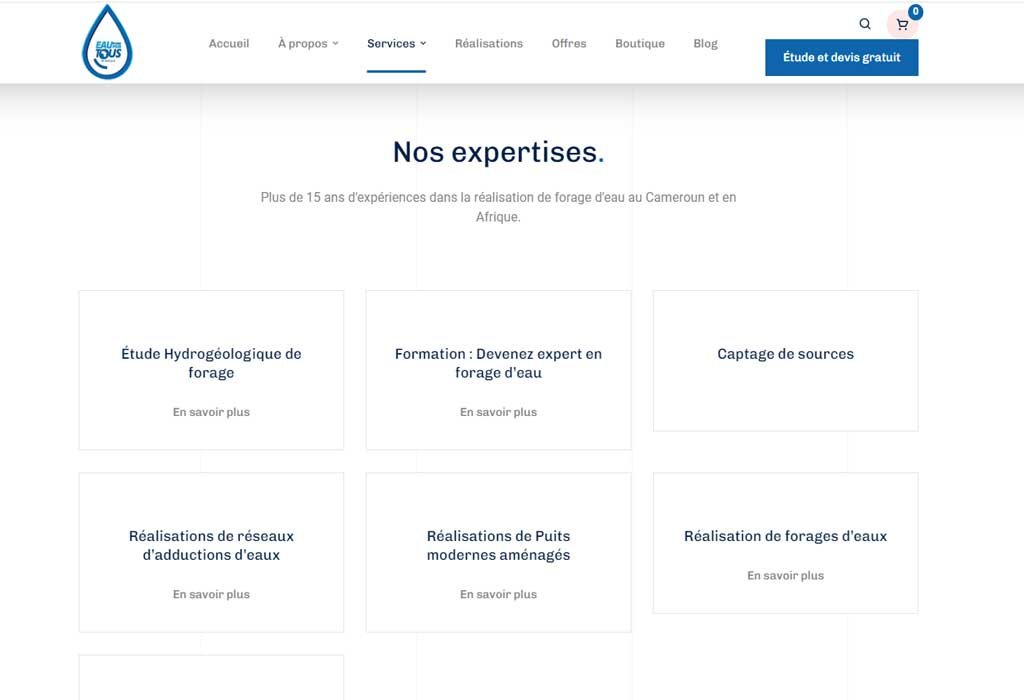Click the Nos expertises heading

[x=498, y=152]
